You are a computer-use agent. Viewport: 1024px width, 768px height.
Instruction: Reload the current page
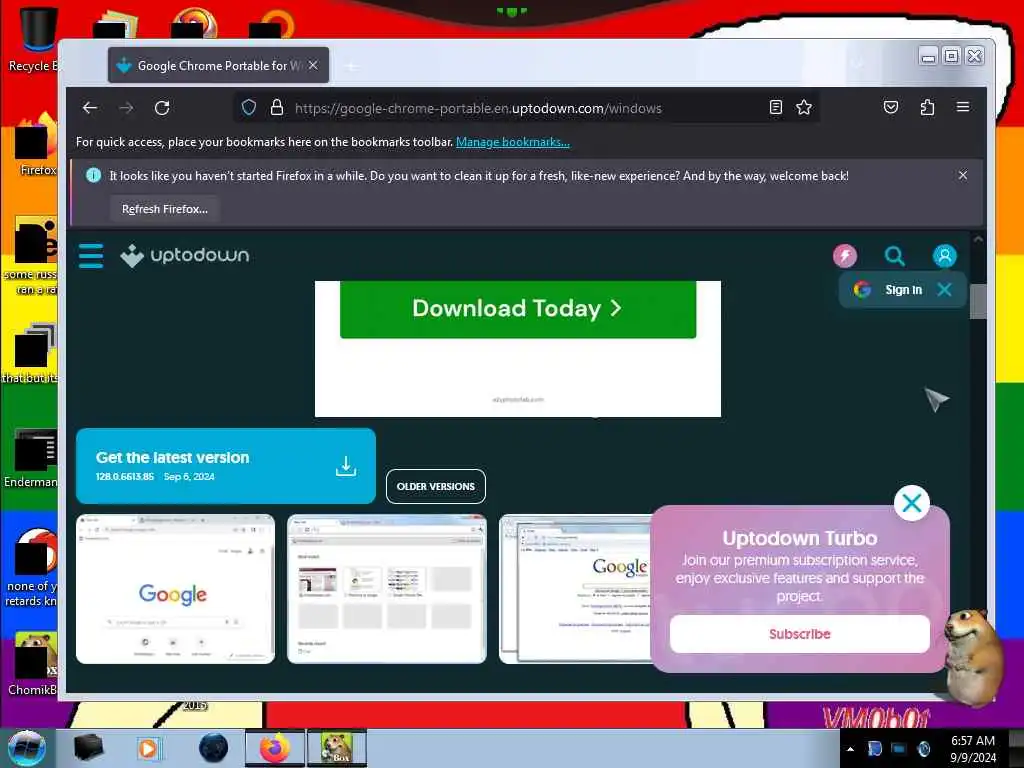pos(162,108)
